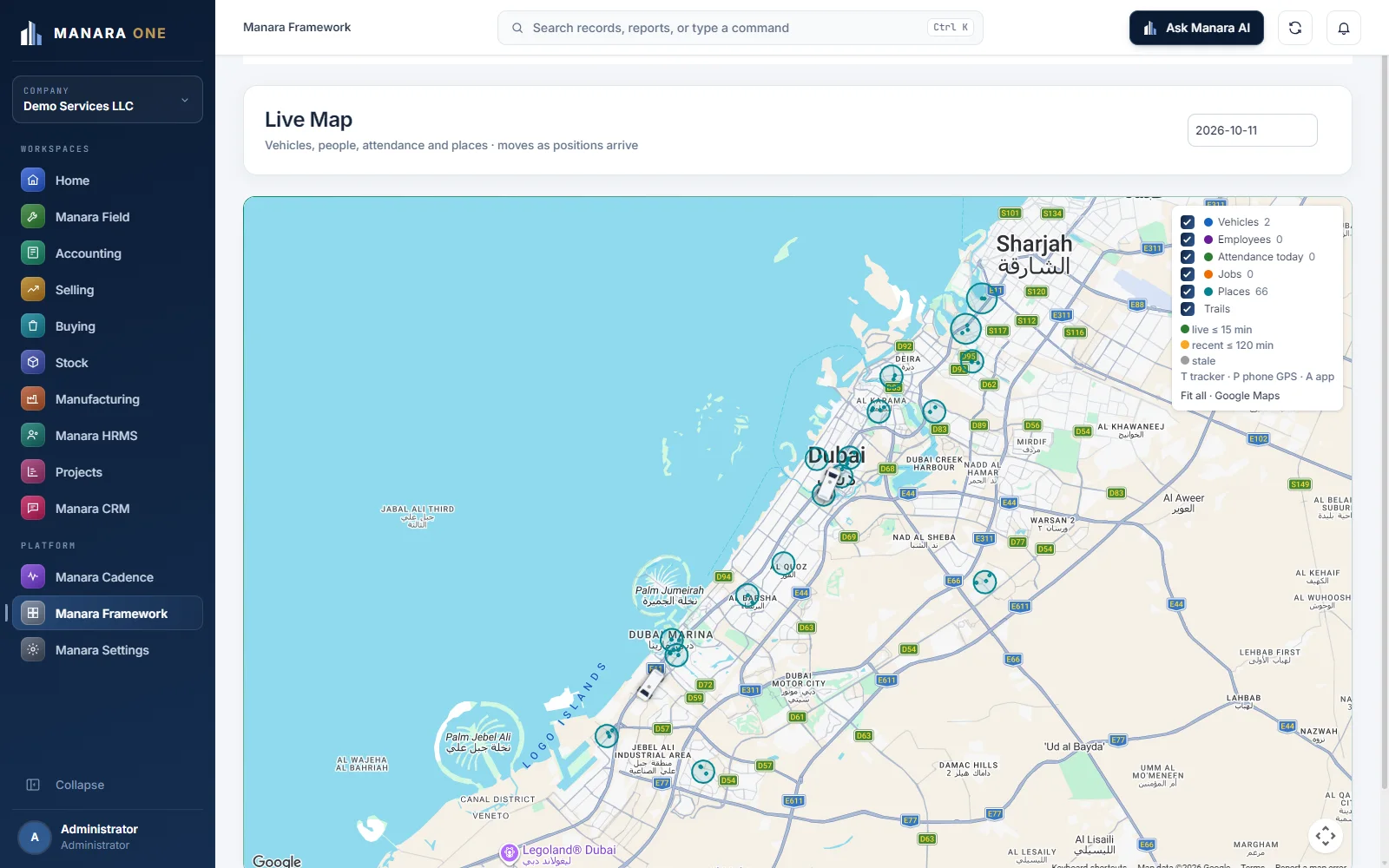The height and width of the screenshot is (868, 1389).
Task: Open the Administrator user menu
Action: [x=108, y=837]
